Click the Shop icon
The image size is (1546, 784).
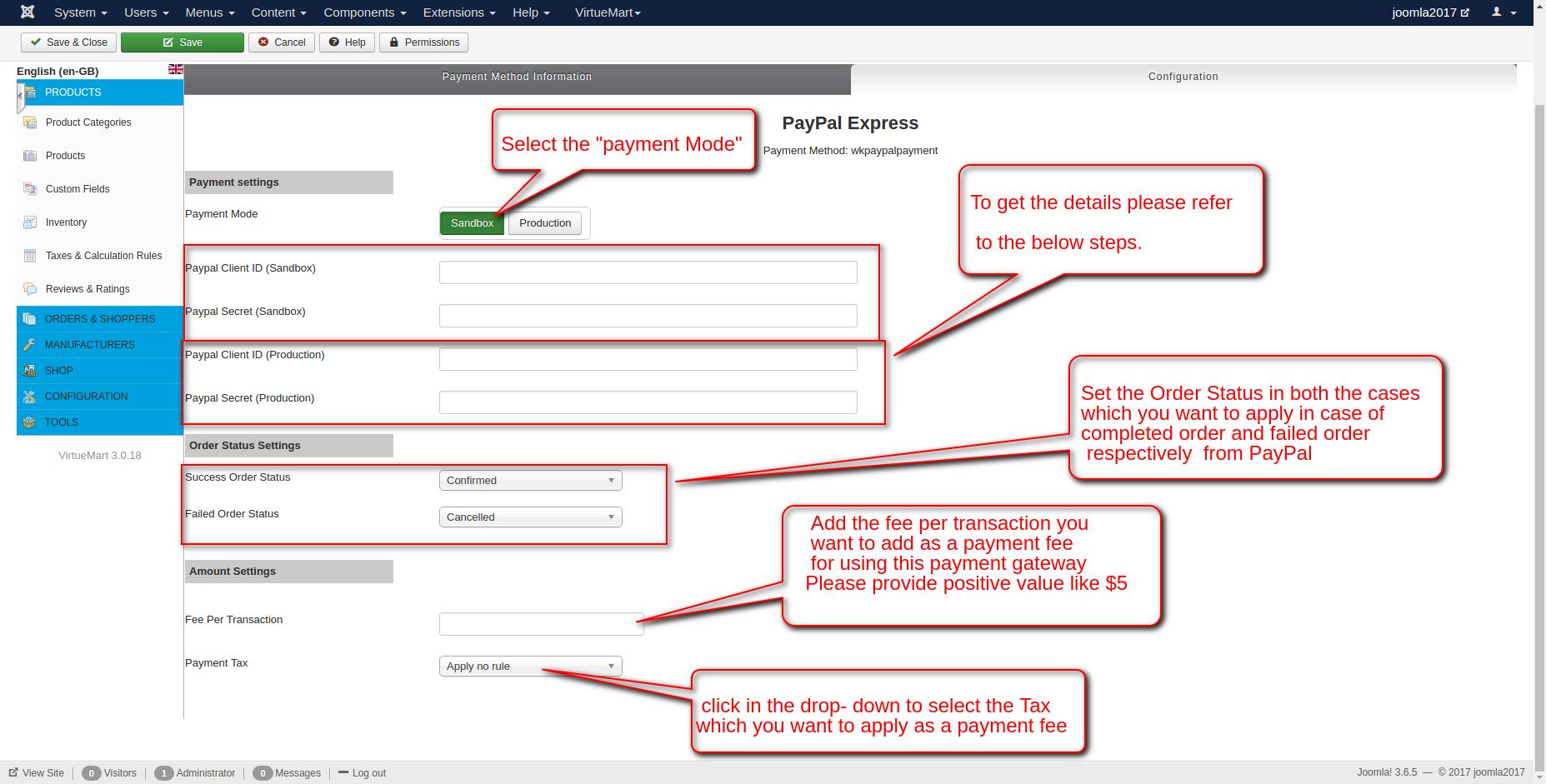click(30, 371)
